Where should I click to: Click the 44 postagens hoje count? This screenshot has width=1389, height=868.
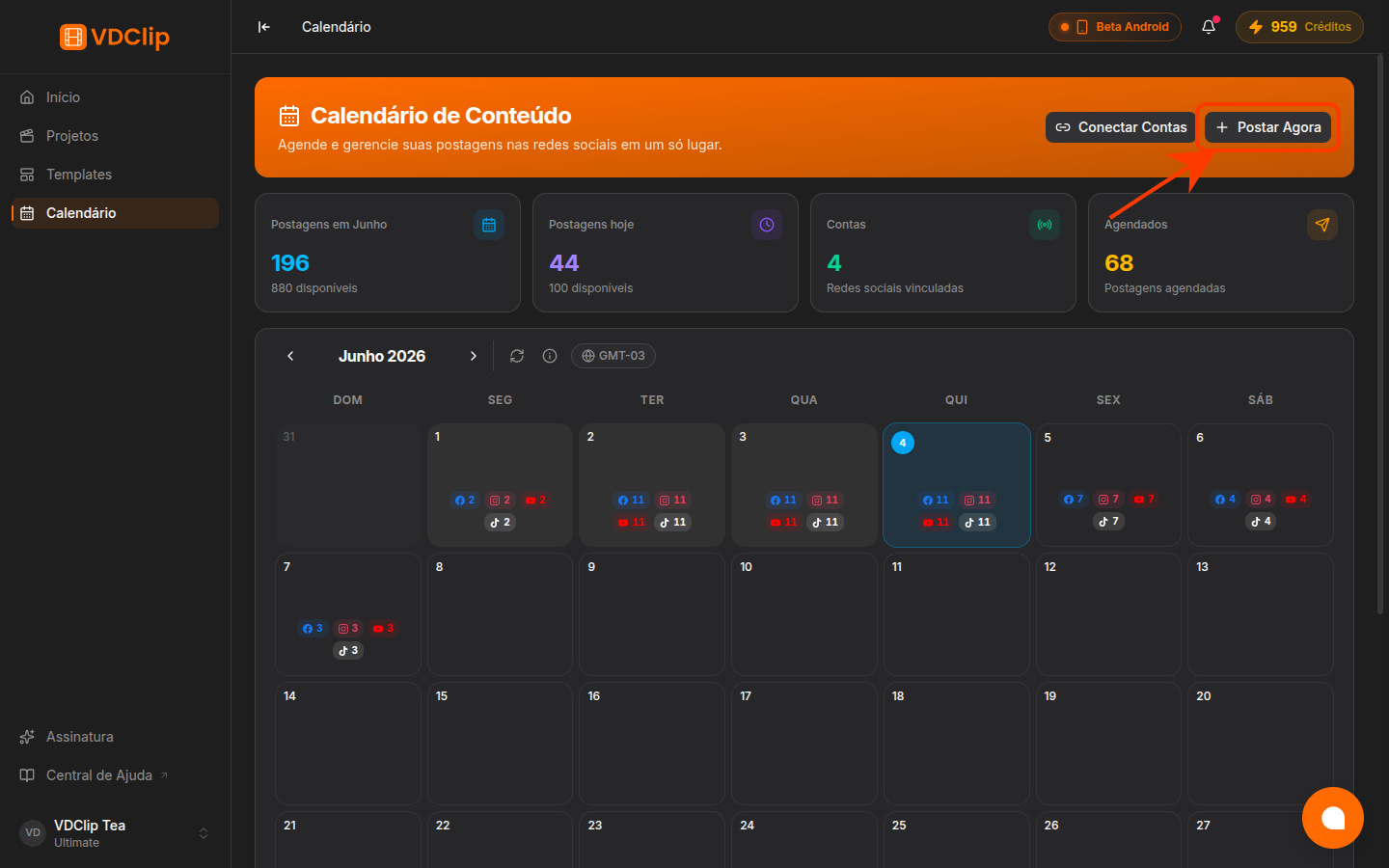click(x=564, y=263)
